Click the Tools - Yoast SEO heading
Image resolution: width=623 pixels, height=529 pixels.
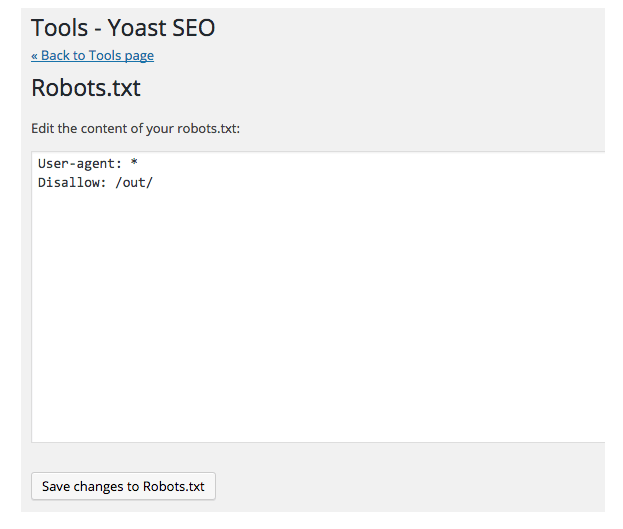123,27
